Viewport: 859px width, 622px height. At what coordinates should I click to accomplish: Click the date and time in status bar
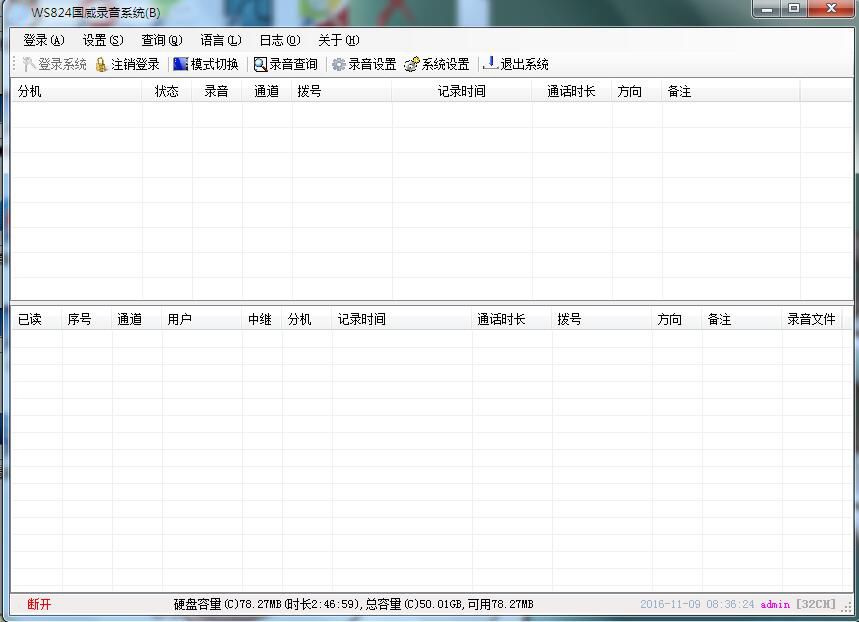[x=697, y=604]
